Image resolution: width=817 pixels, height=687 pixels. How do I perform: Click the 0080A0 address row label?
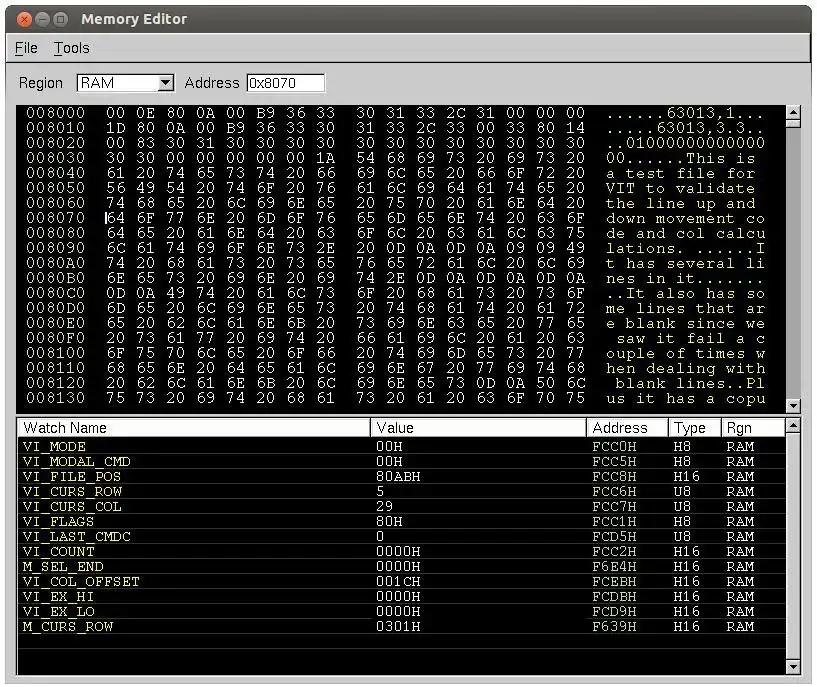[55, 263]
